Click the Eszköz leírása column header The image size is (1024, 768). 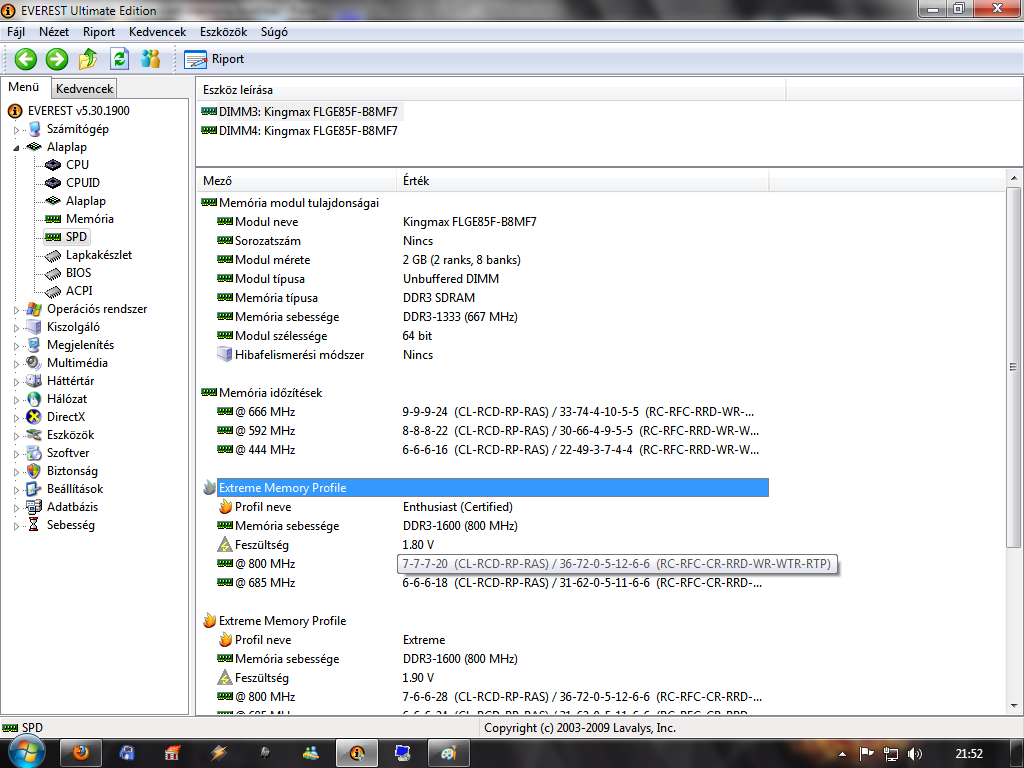[x=491, y=90]
